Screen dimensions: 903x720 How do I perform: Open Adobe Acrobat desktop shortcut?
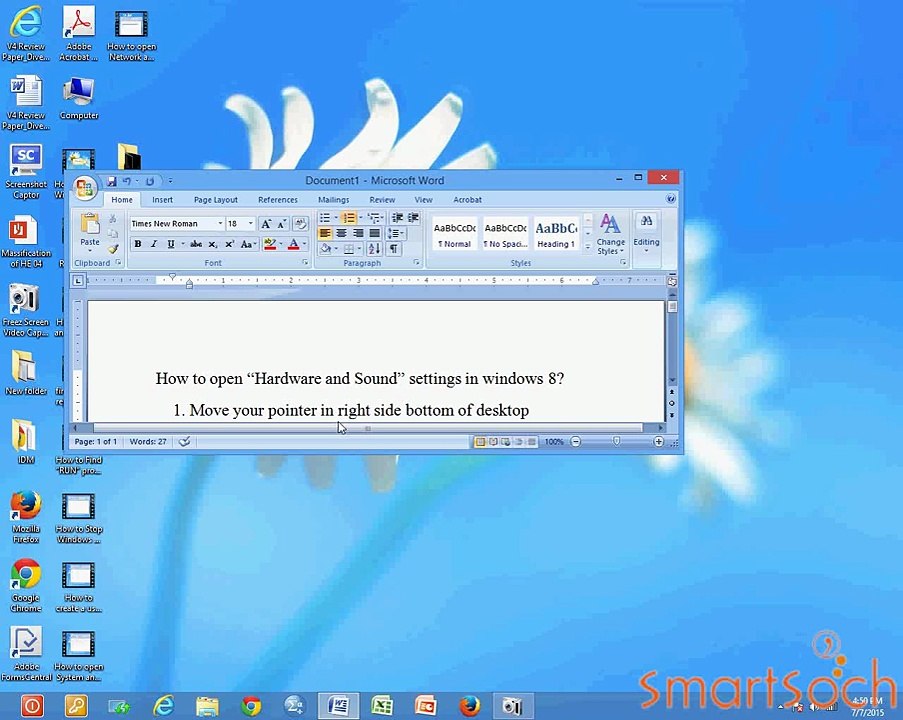[78, 33]
